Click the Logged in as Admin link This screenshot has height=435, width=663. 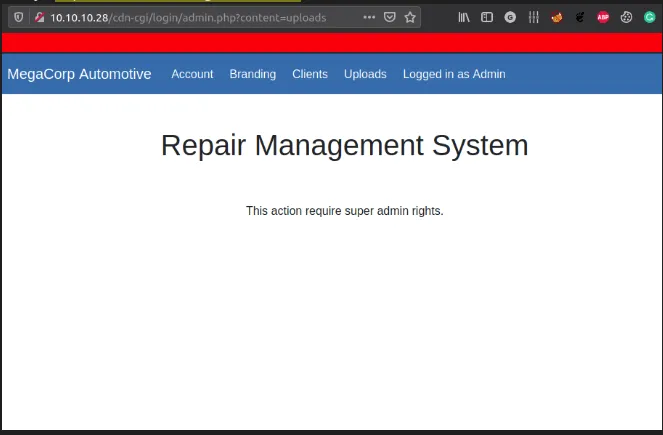coord(454,74)
